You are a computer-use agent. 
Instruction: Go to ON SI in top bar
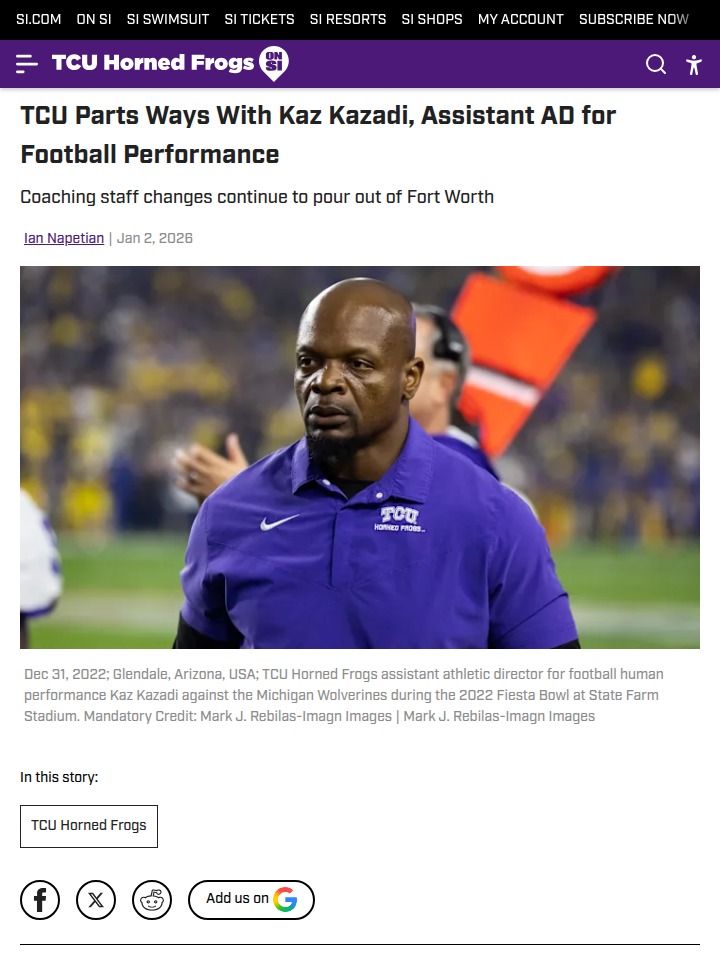click(94, 19)
